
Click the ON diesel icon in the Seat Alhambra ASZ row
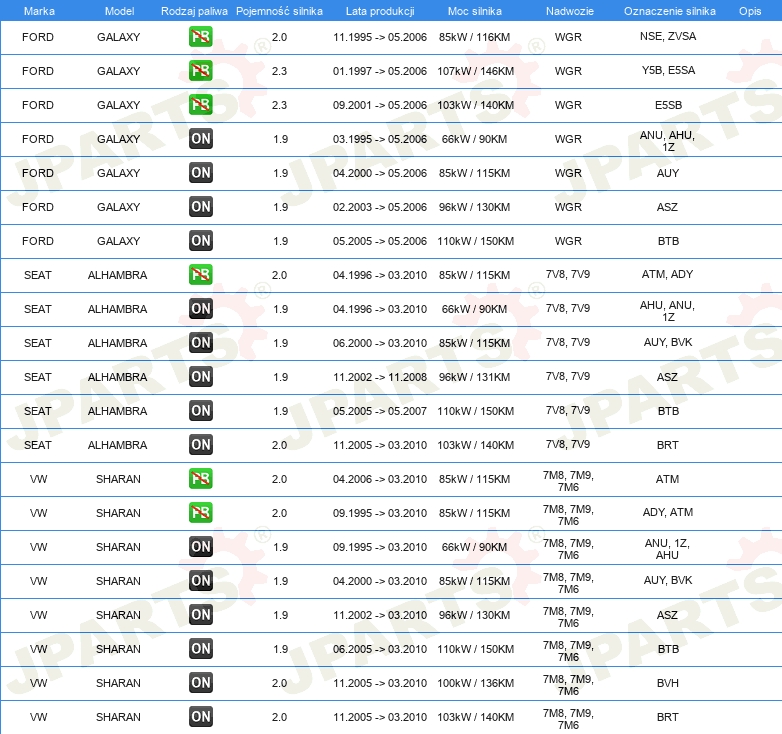[x=200, y=376]
